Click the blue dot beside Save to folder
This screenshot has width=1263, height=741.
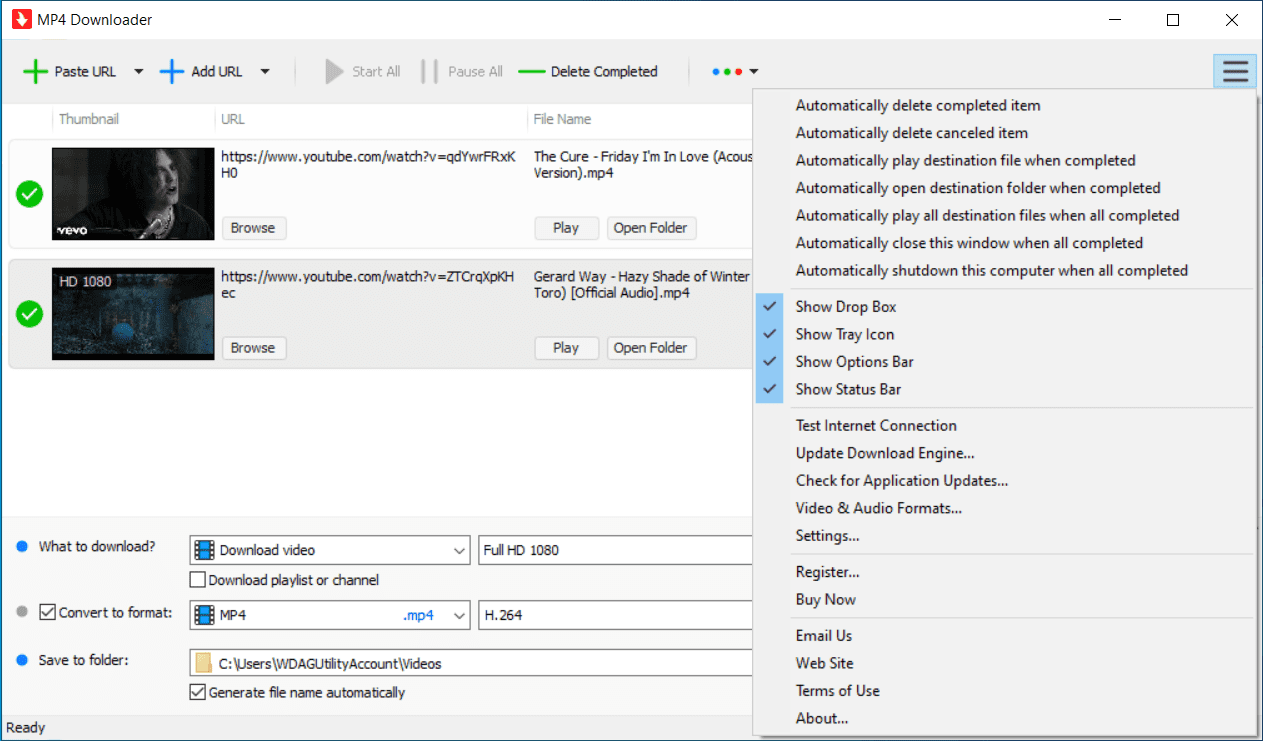(x=22, y=660)
